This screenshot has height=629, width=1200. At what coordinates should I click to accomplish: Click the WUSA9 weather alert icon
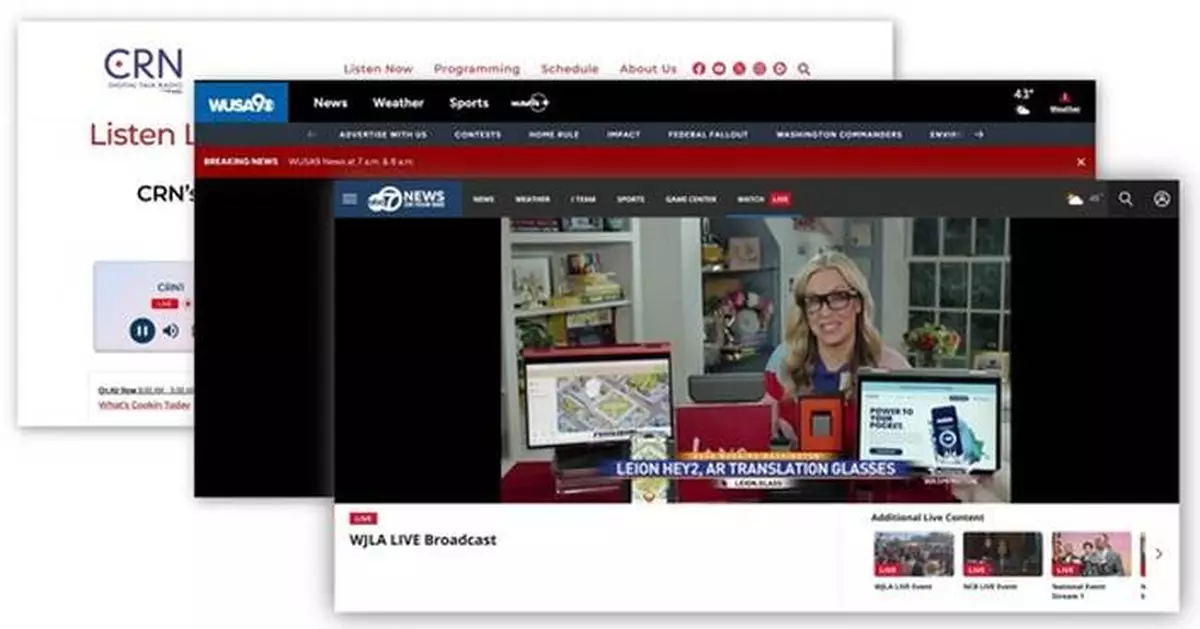pyautogui.click(x=1065, y=102)
